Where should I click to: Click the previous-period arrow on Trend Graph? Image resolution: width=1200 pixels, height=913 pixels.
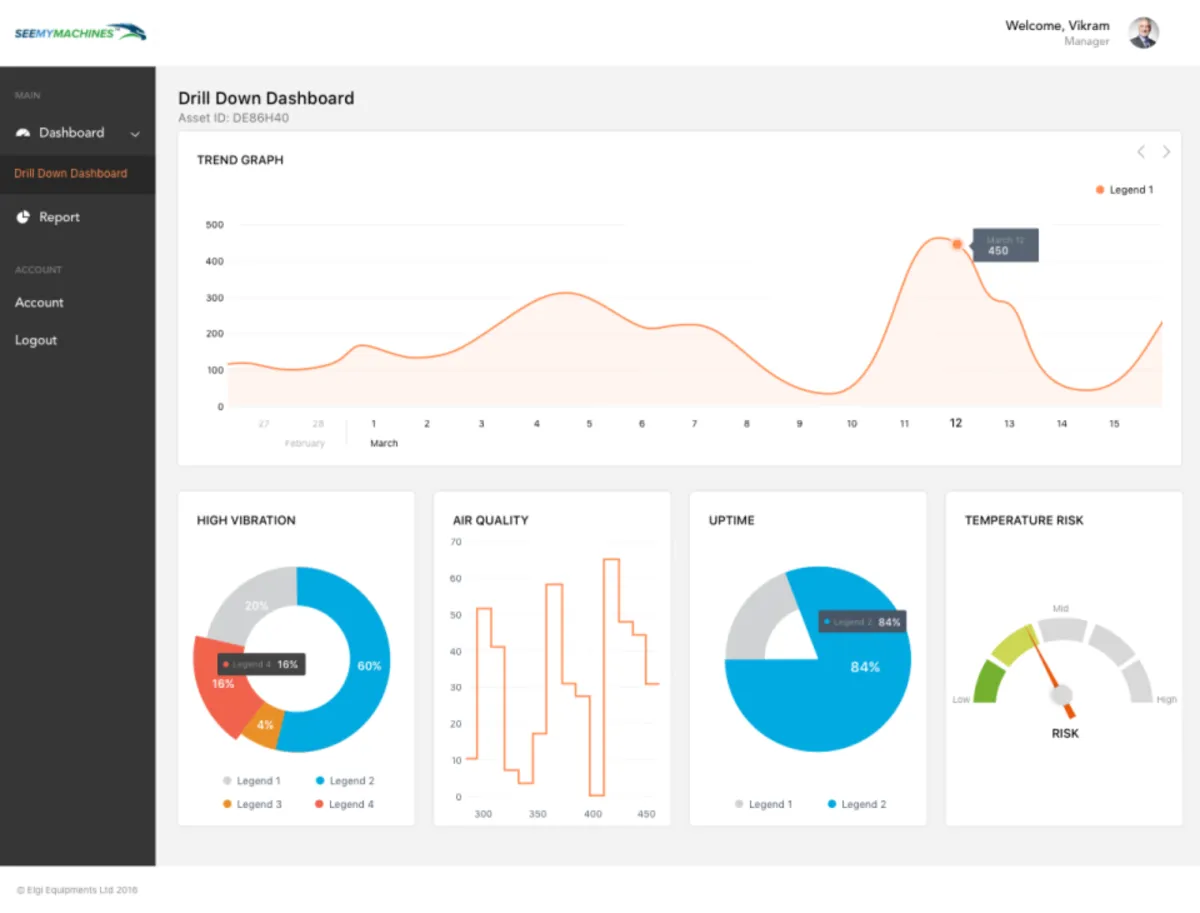point(1140,152)
